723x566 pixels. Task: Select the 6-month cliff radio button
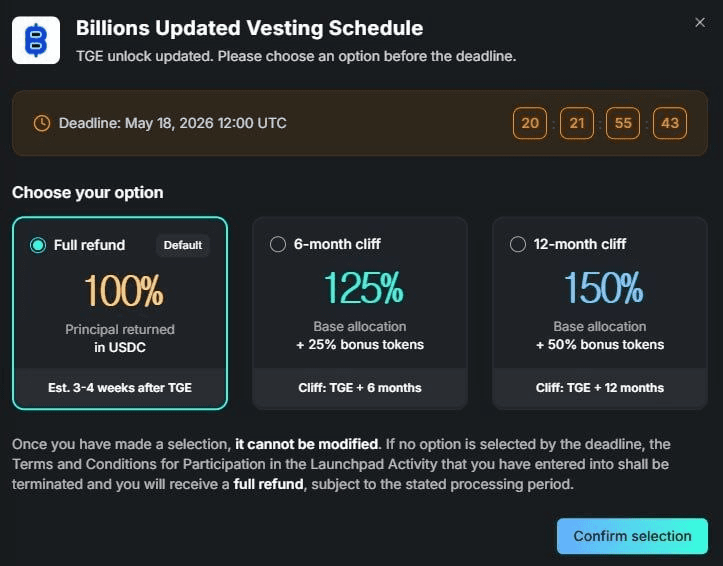point(278,244)
